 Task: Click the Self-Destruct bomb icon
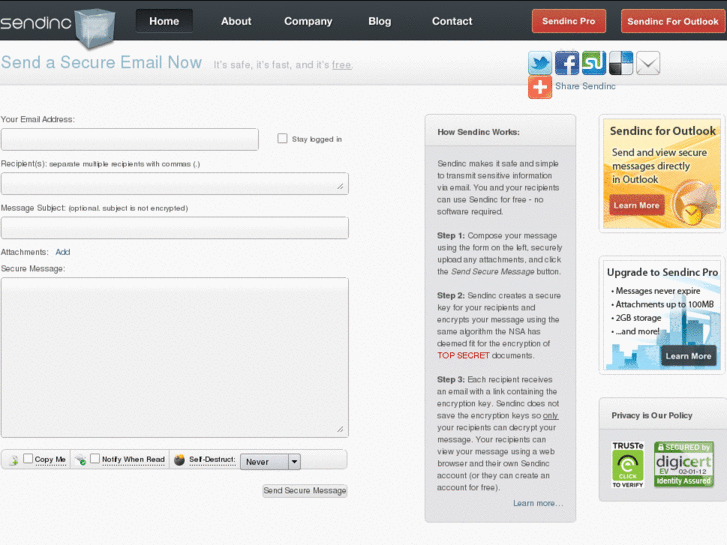tap(179, 460)
